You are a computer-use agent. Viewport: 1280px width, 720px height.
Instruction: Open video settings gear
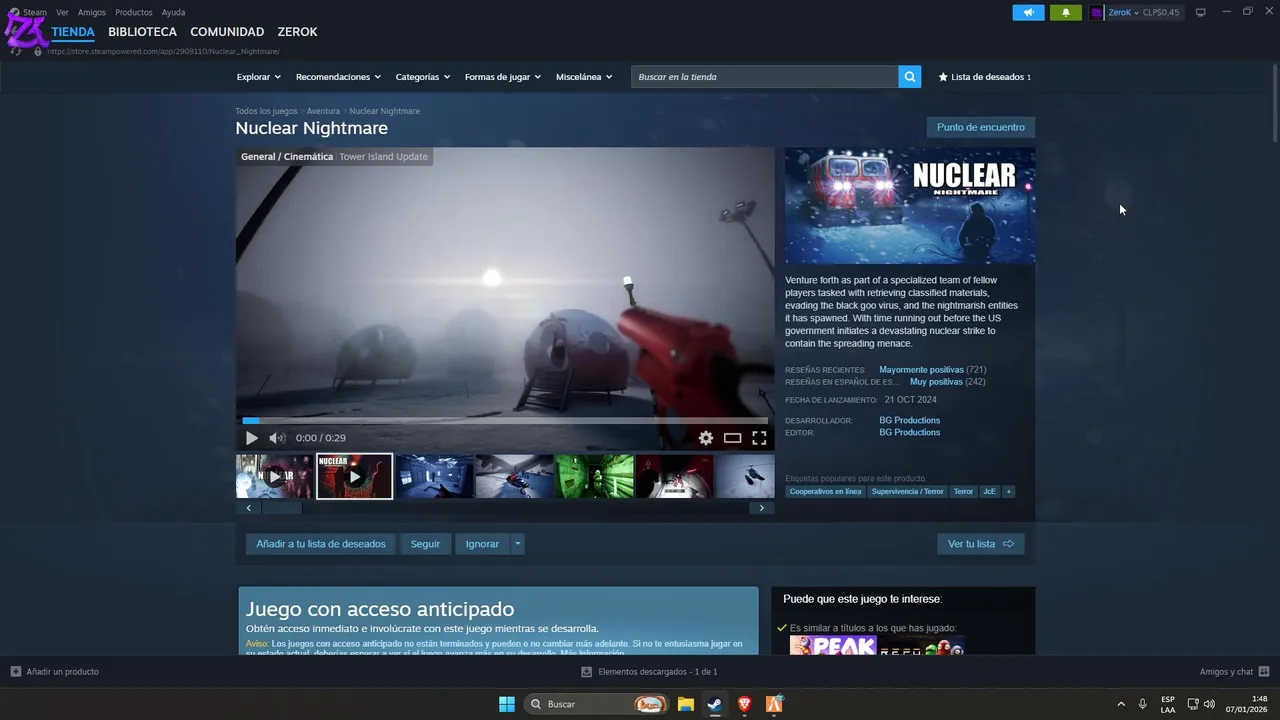point(706,438)
